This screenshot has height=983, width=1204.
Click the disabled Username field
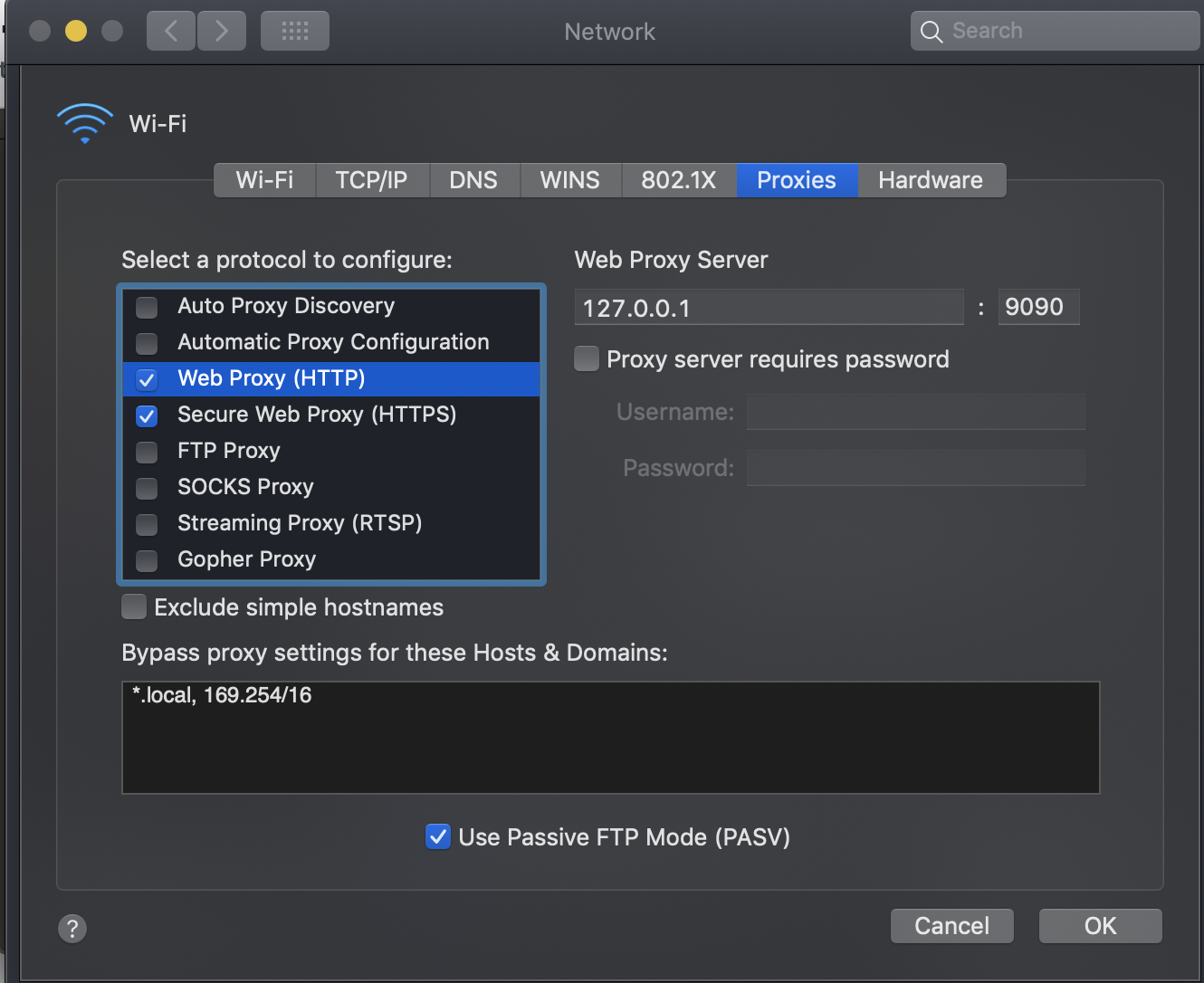tap(916, 412)
